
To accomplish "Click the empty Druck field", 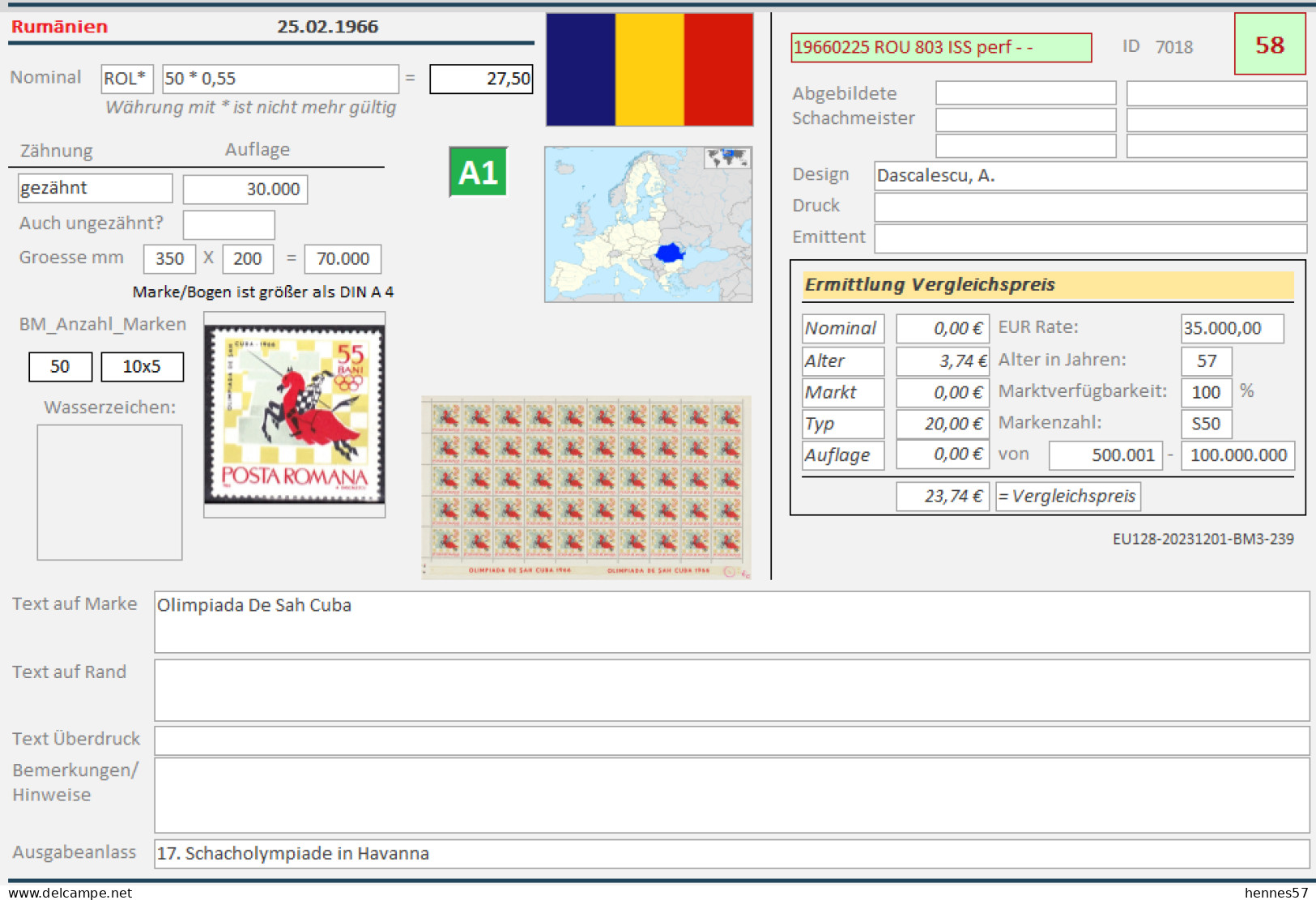I will coord(1090,207).
